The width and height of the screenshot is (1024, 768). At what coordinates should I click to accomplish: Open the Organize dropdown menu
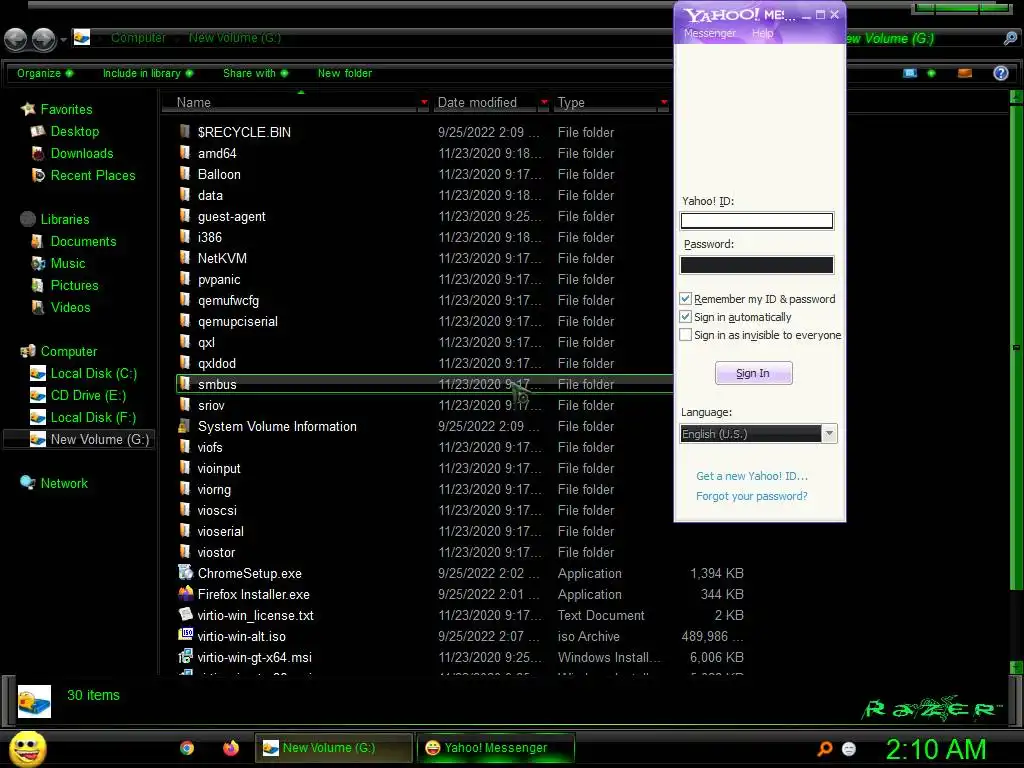click(x=45, y=73)
